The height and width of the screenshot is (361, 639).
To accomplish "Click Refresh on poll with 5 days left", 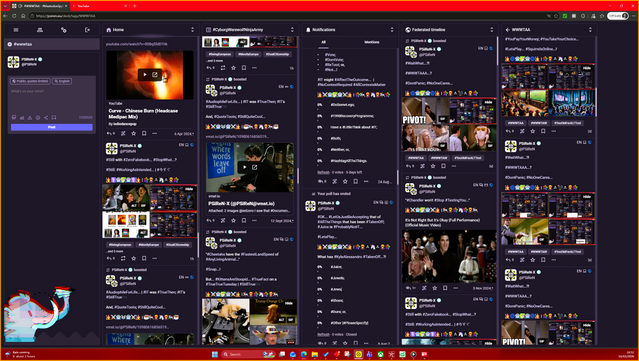I will (x=324, y=172).
